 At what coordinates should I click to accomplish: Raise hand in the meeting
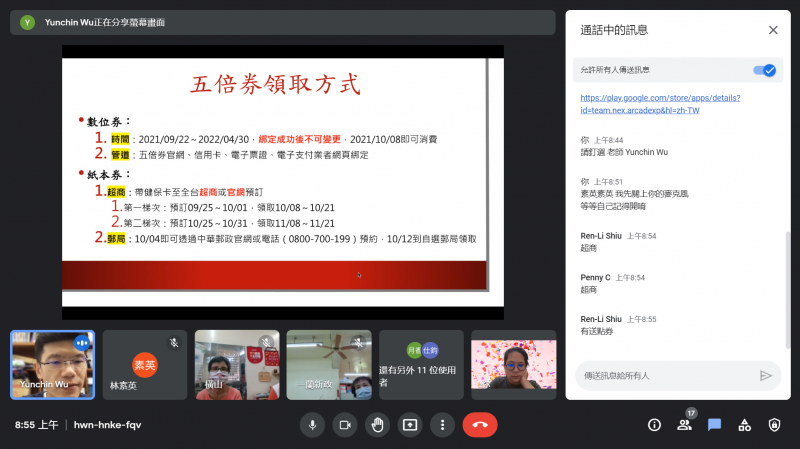pyautogui.click(x=378, y=425)
